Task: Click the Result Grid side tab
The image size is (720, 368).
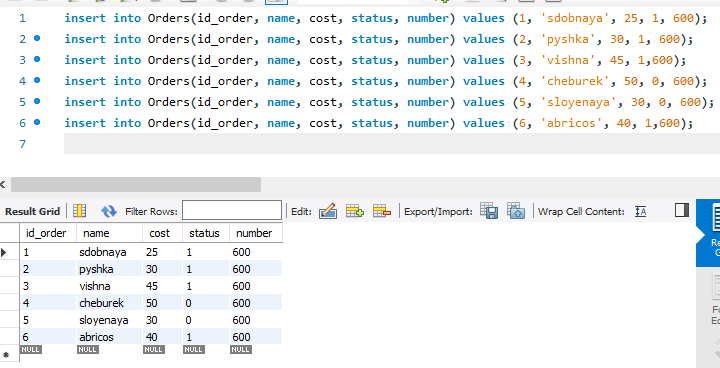Action: (709, 233)
